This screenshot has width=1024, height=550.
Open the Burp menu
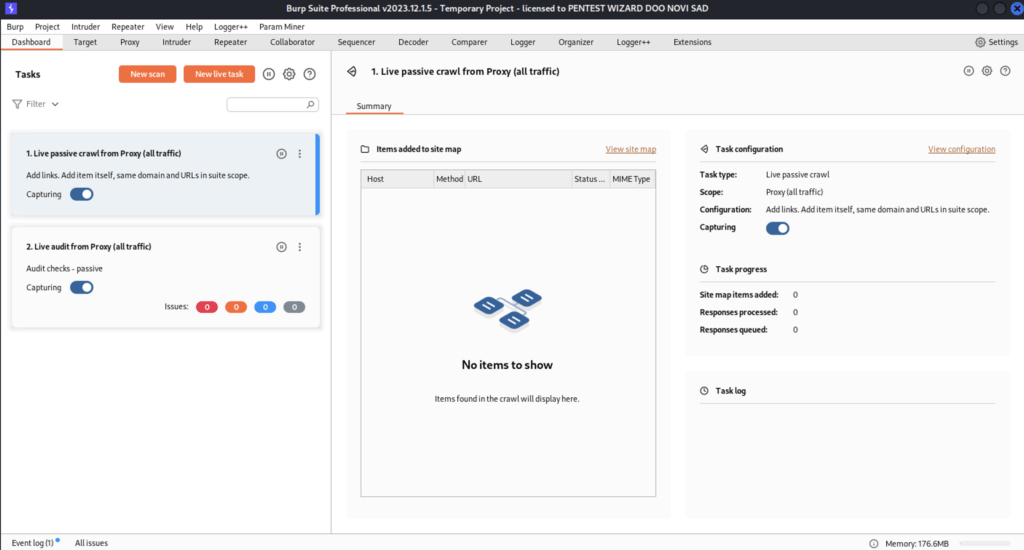[x=15, y=27]
